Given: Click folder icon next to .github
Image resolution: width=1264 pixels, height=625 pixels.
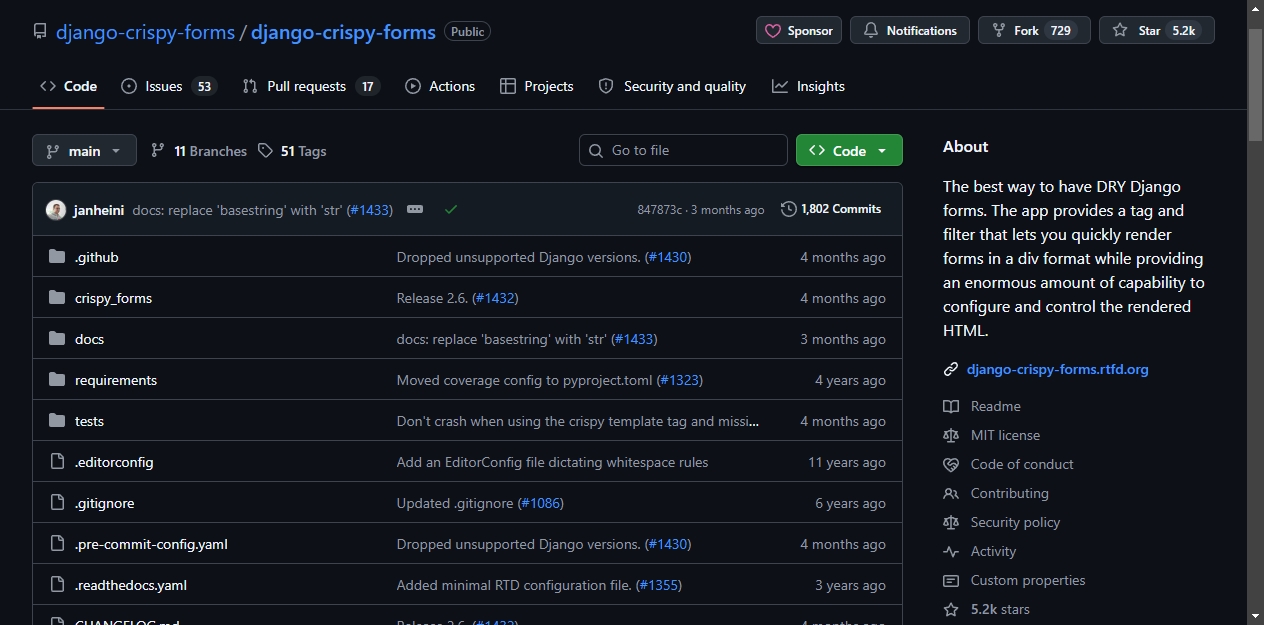Looking at the screenshot, I should click(57, 257).
